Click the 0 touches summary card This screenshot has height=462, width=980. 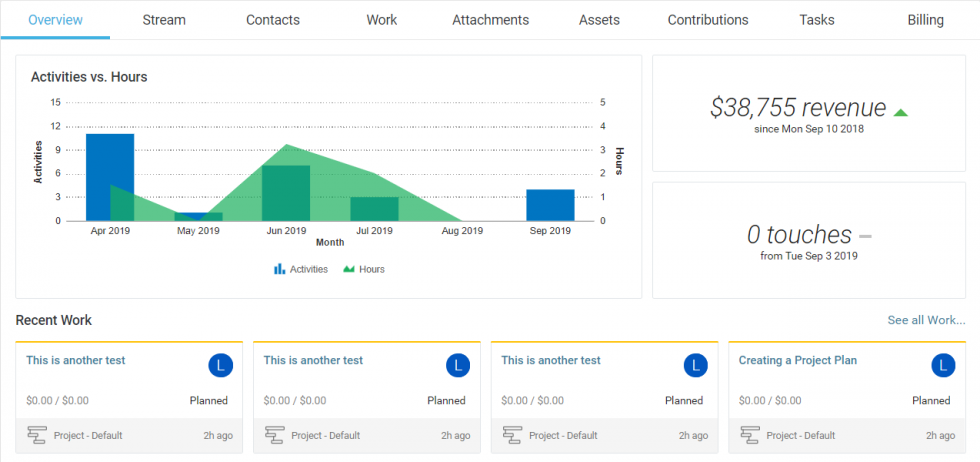[x=808, y=240]
